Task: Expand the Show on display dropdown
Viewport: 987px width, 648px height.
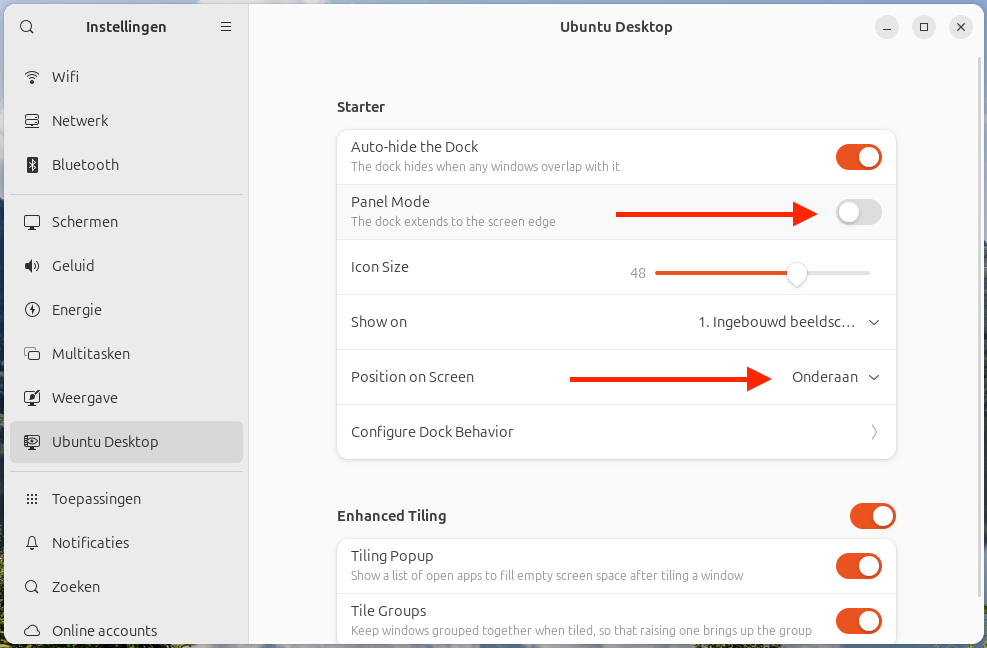Action: pos(788,322)
